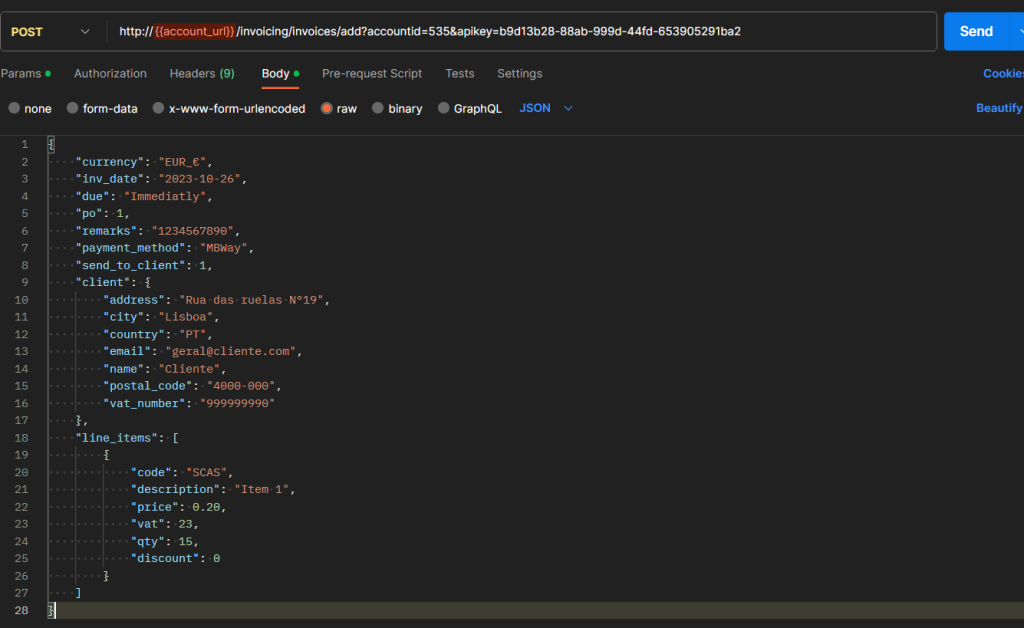Click the request URL input field
Image resolution: width=1024 pixels, height=628 pixels.
(x=520, y=32)
